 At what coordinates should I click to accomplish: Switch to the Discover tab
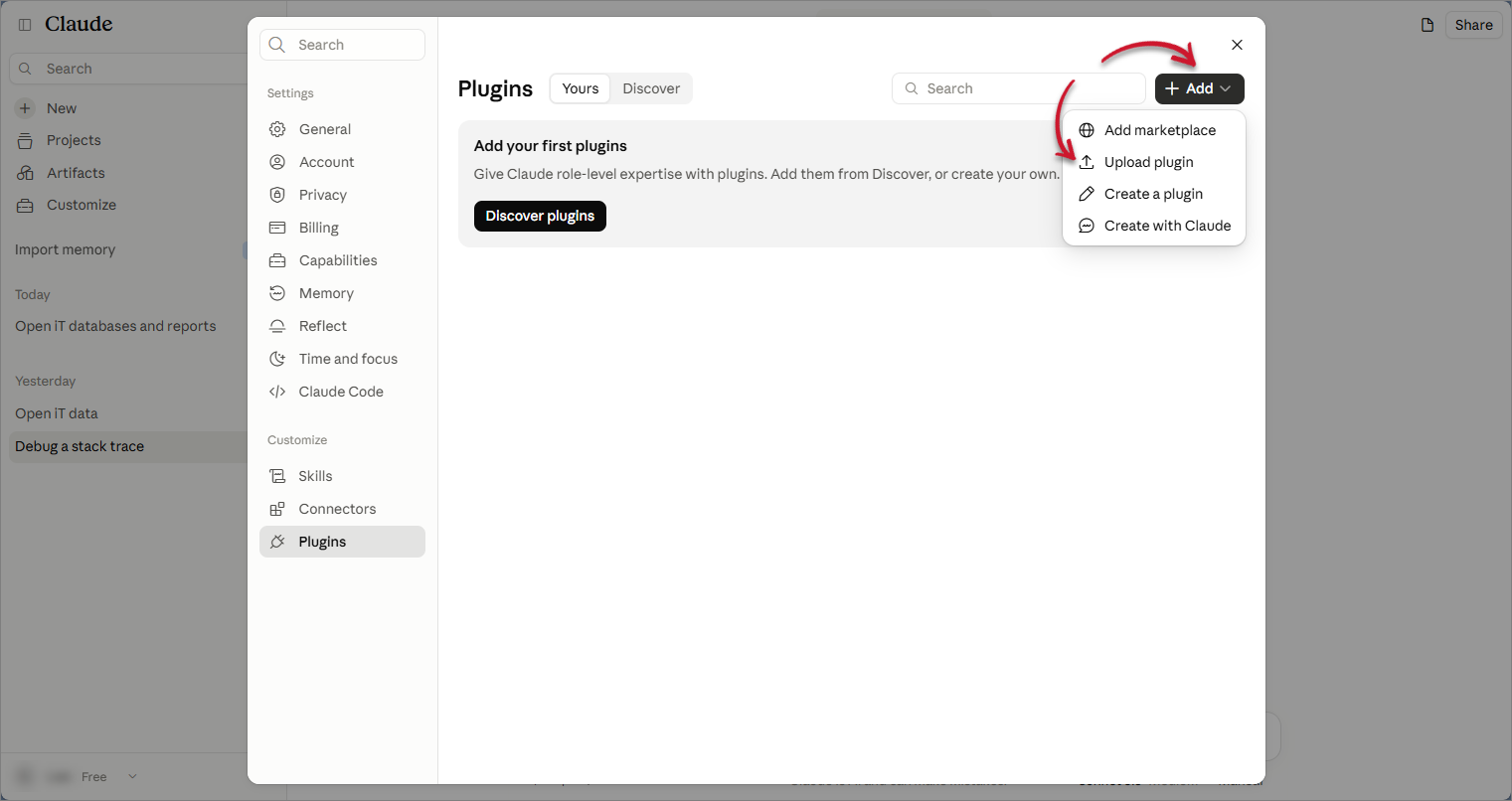coord(651,88)
